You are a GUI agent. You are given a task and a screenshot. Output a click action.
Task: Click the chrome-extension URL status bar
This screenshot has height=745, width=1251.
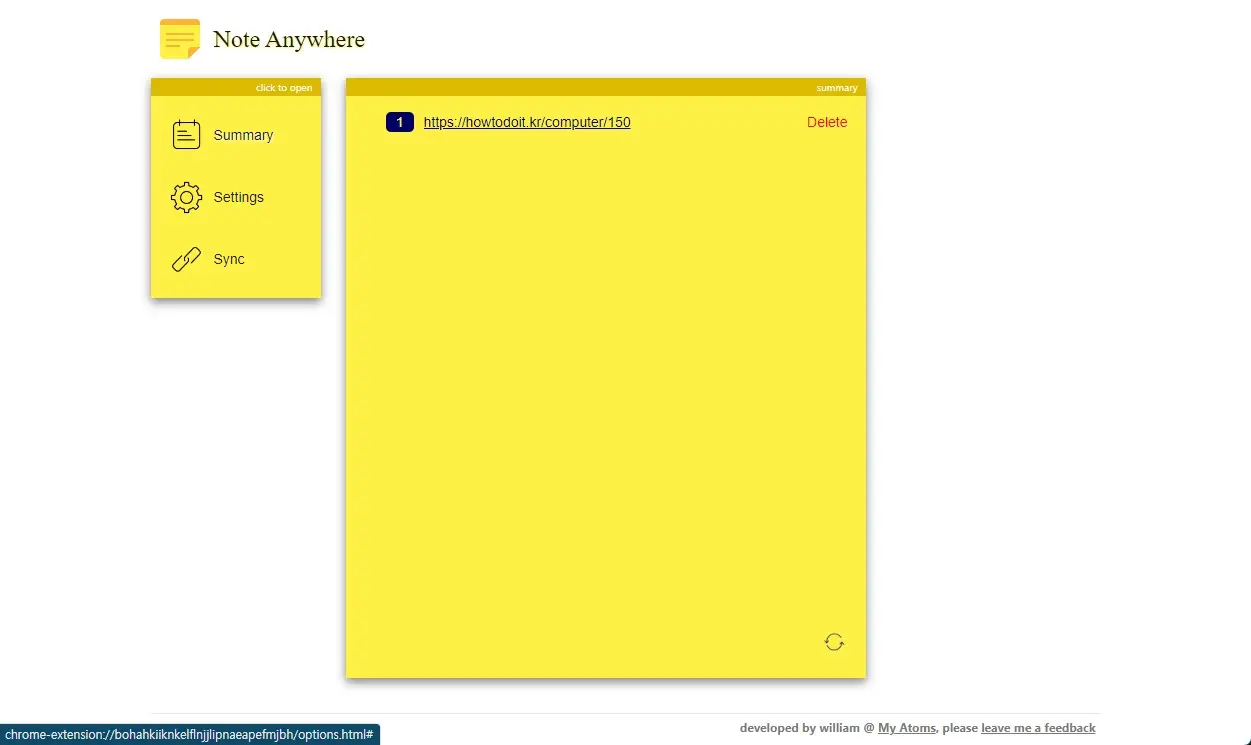click(190, 734)
